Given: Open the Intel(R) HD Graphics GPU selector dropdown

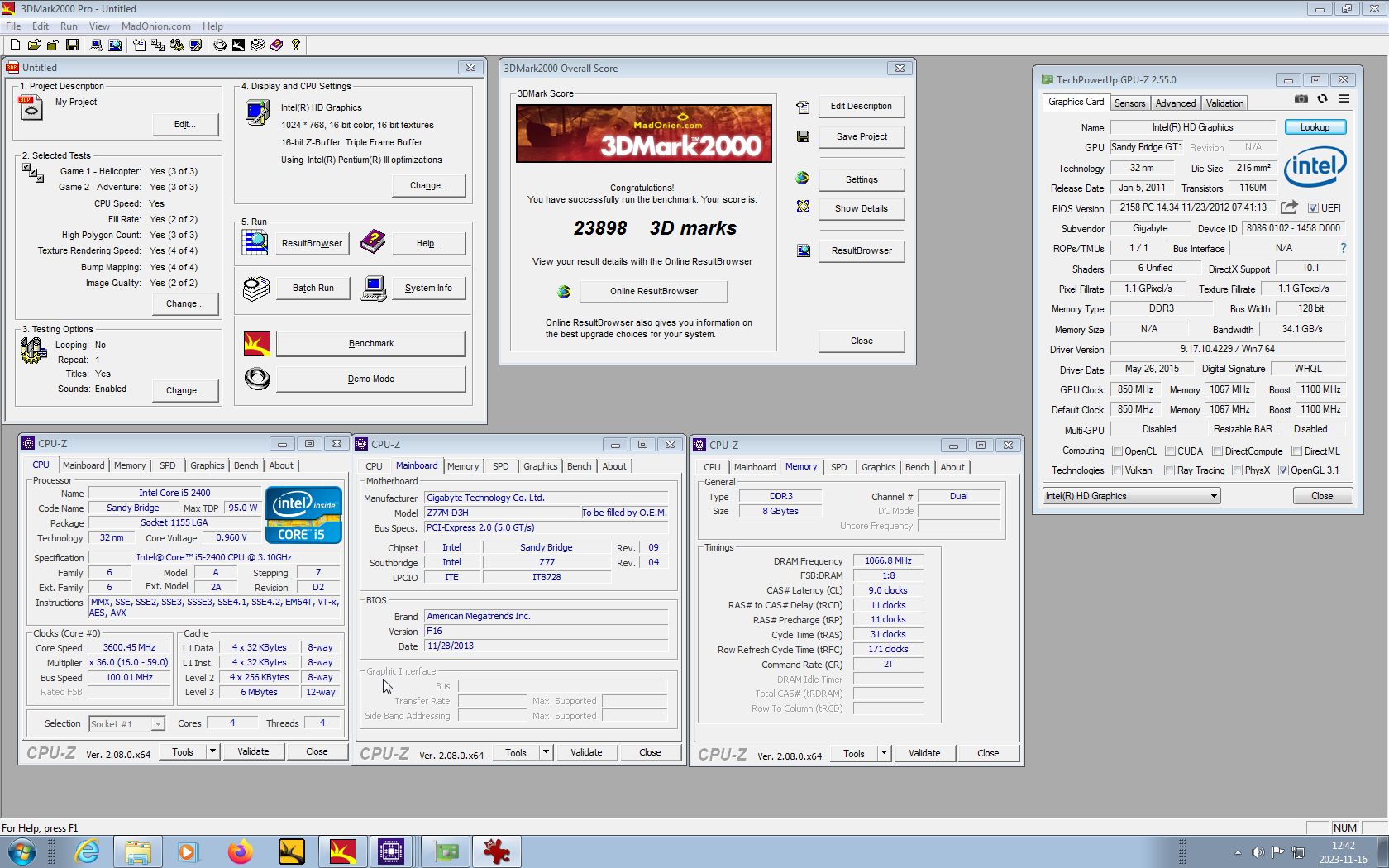Looking at the screenshot, I should pos(1132,496).
